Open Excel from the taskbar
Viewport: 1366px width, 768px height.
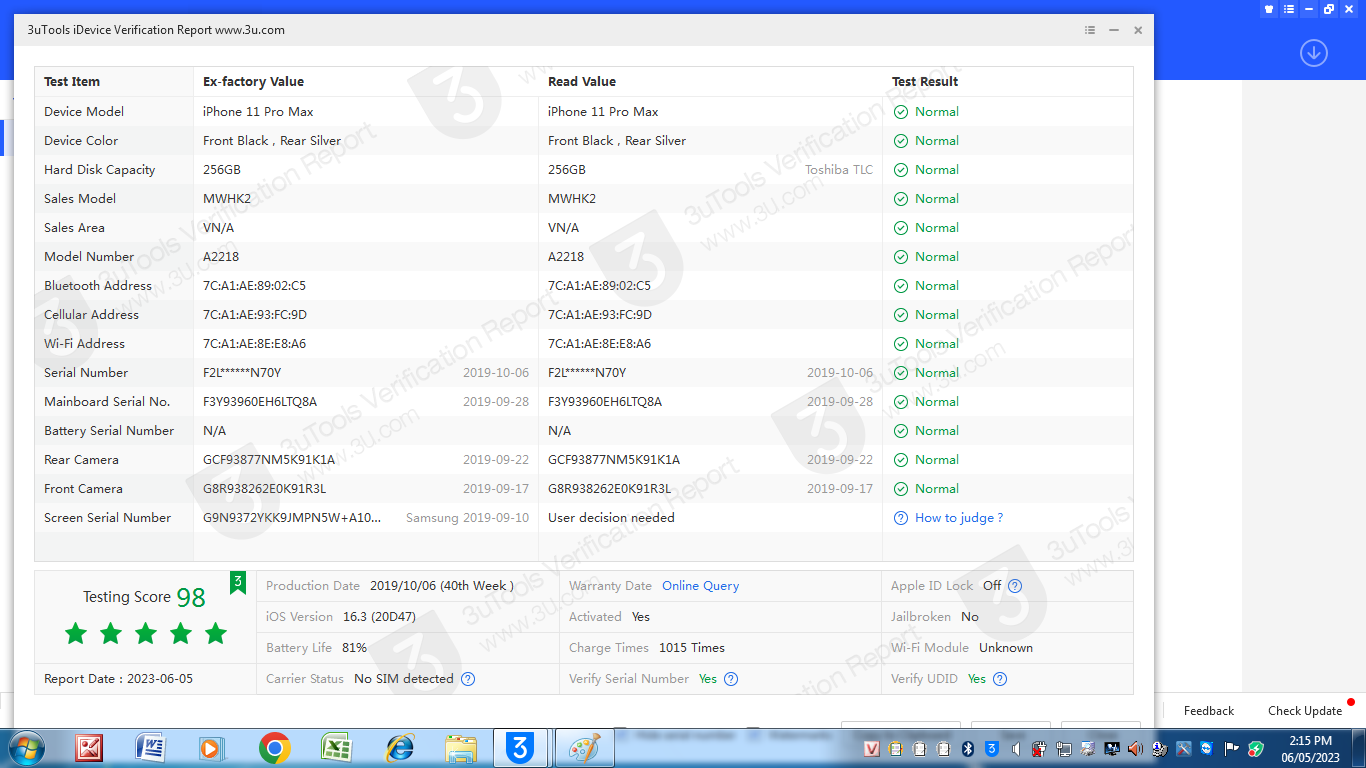tap(337, 748)
